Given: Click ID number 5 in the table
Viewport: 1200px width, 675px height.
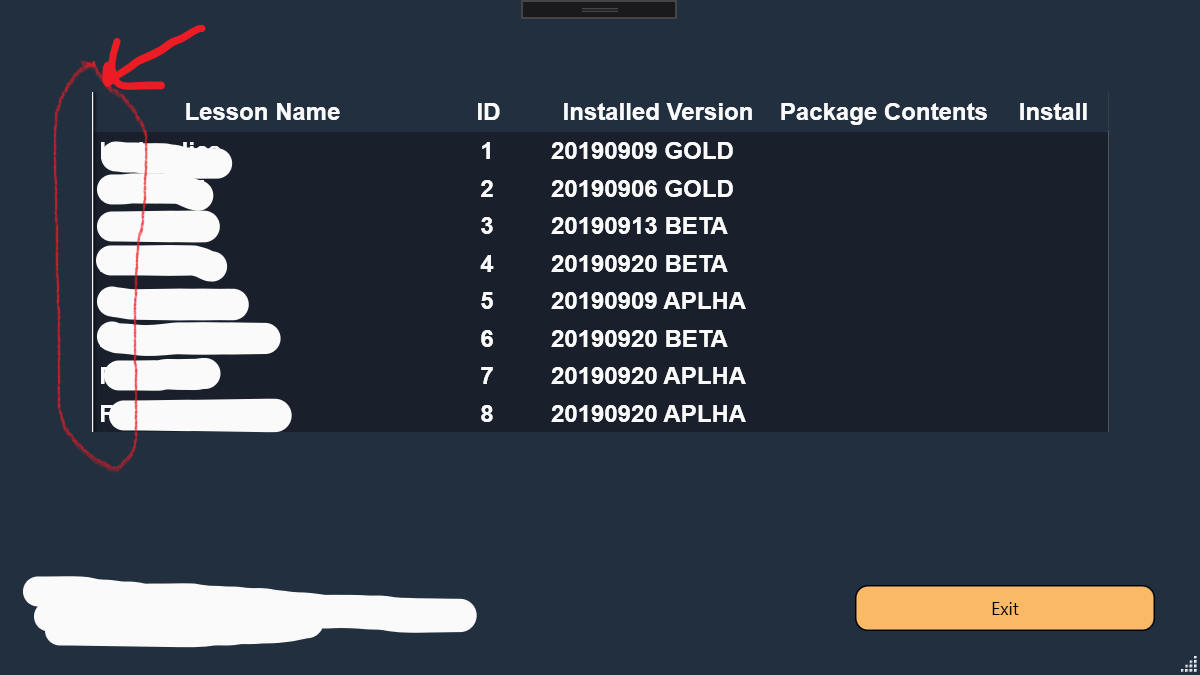Looking at the screenshot, I should pos(487,301).
